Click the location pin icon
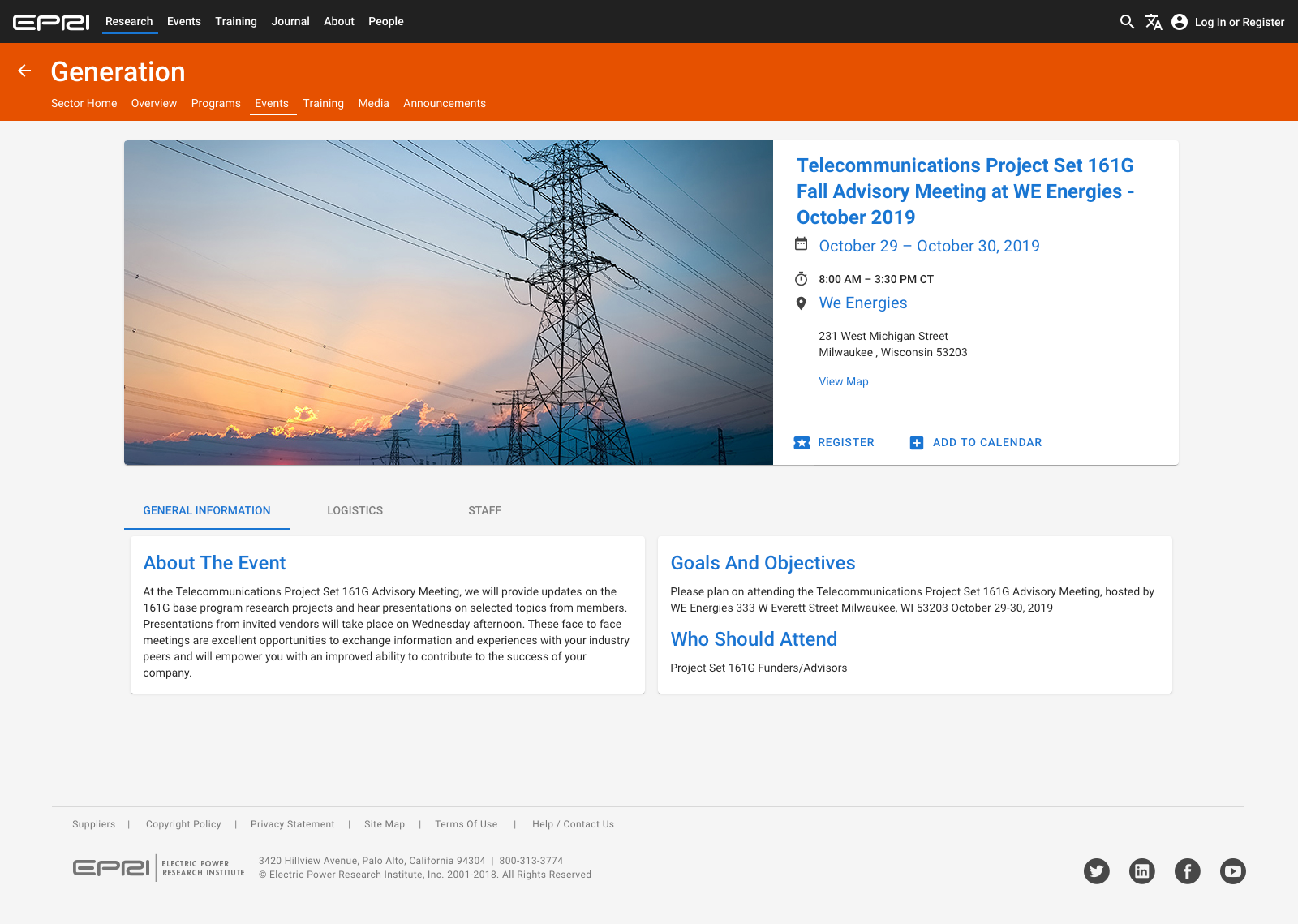 (801, 303)
